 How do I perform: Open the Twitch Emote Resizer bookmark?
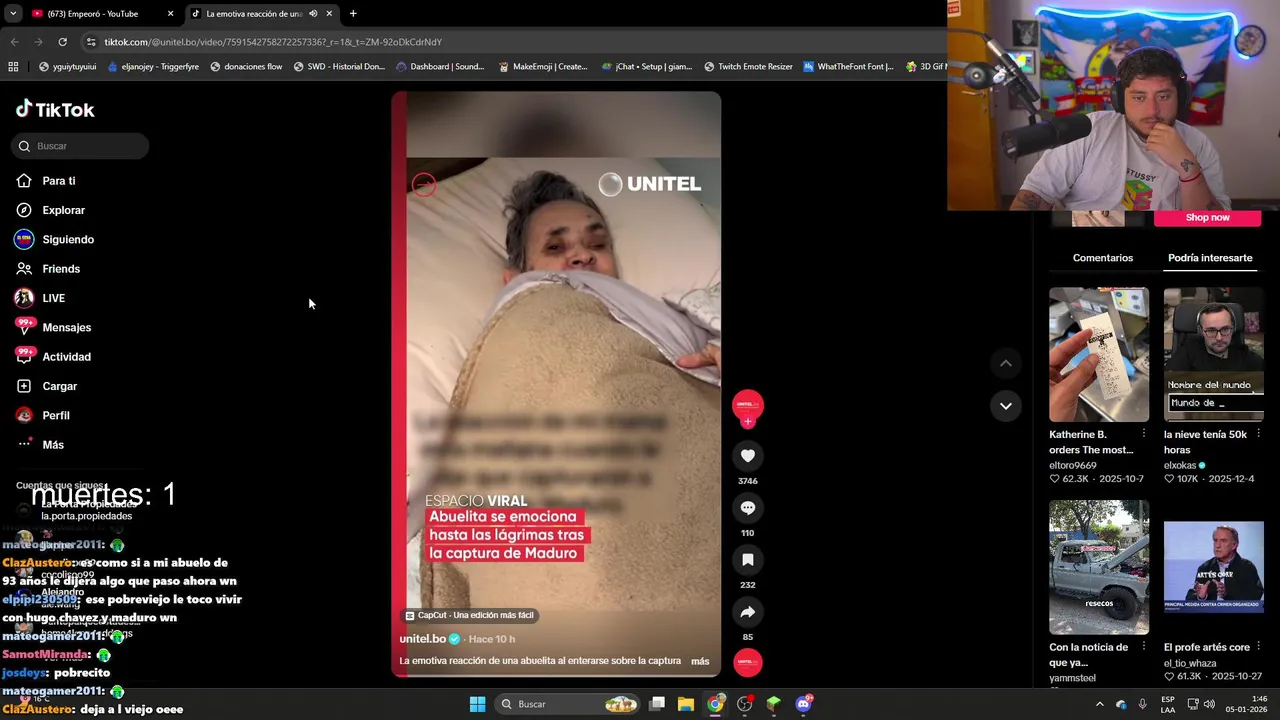tap(748, 67)
